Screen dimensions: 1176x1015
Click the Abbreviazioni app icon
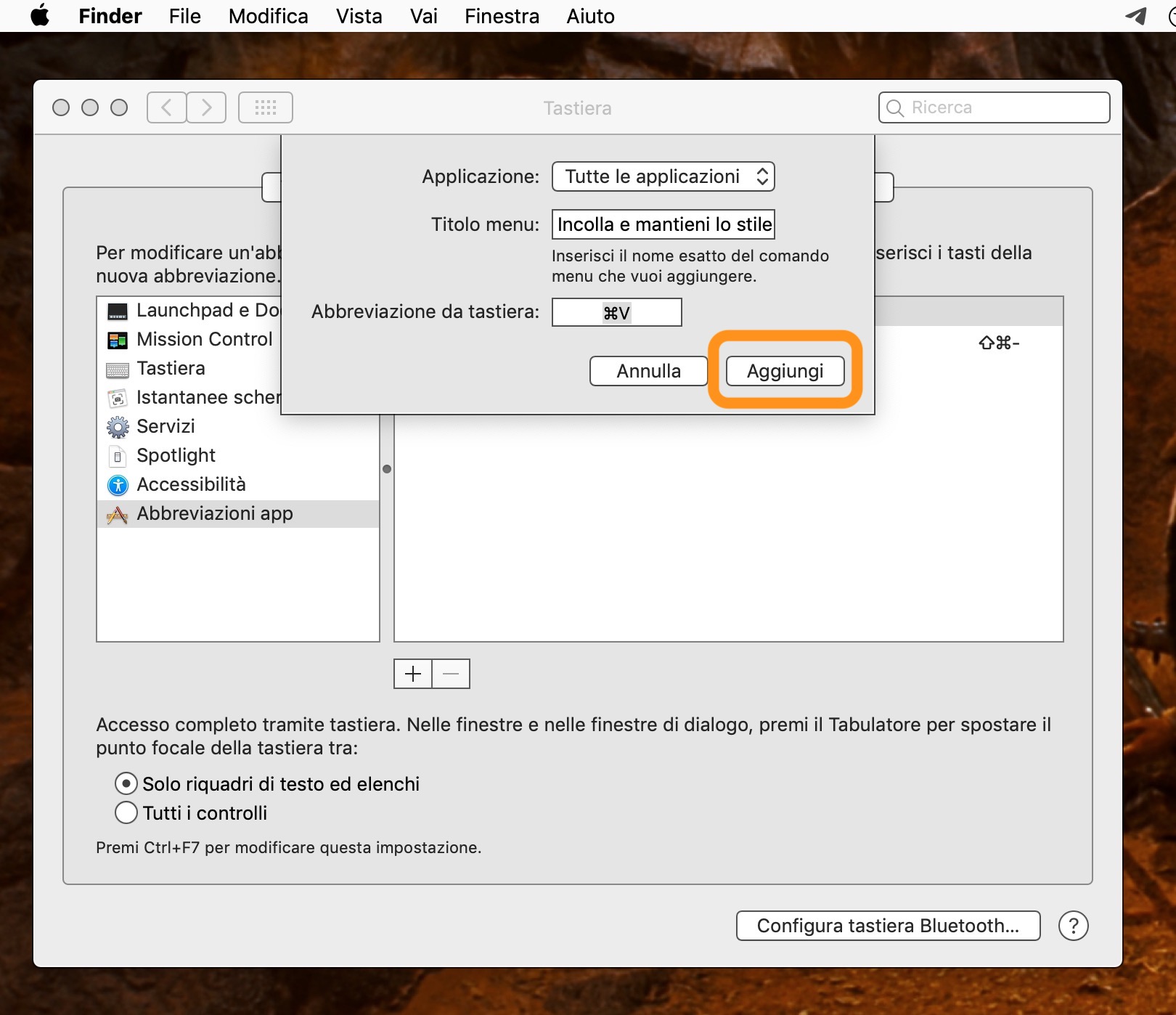(x=118, y=515)
